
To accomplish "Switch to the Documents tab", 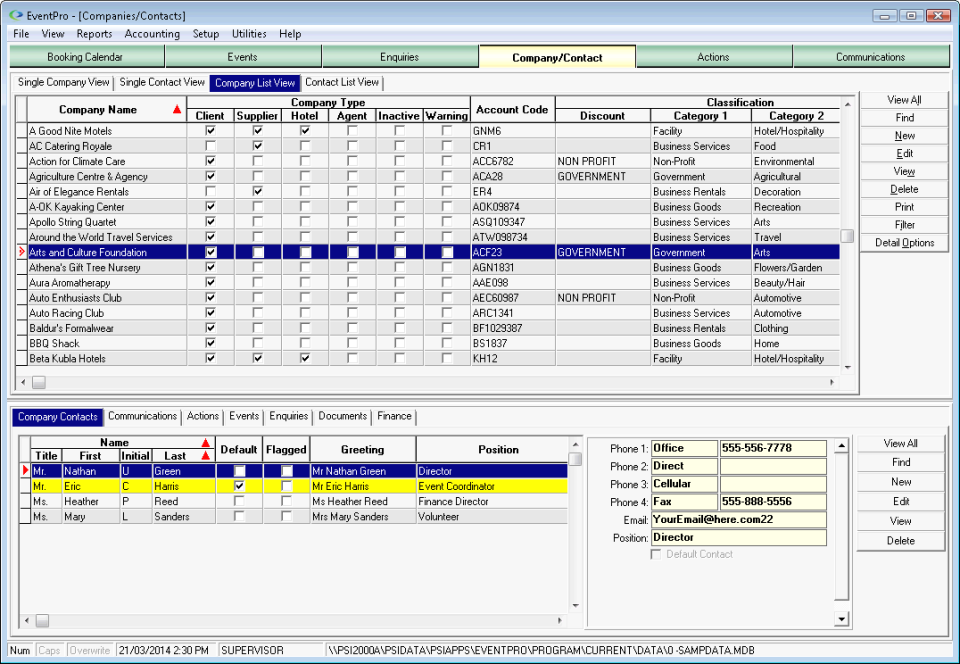I will pyautogui.click(x=342, y=416).
